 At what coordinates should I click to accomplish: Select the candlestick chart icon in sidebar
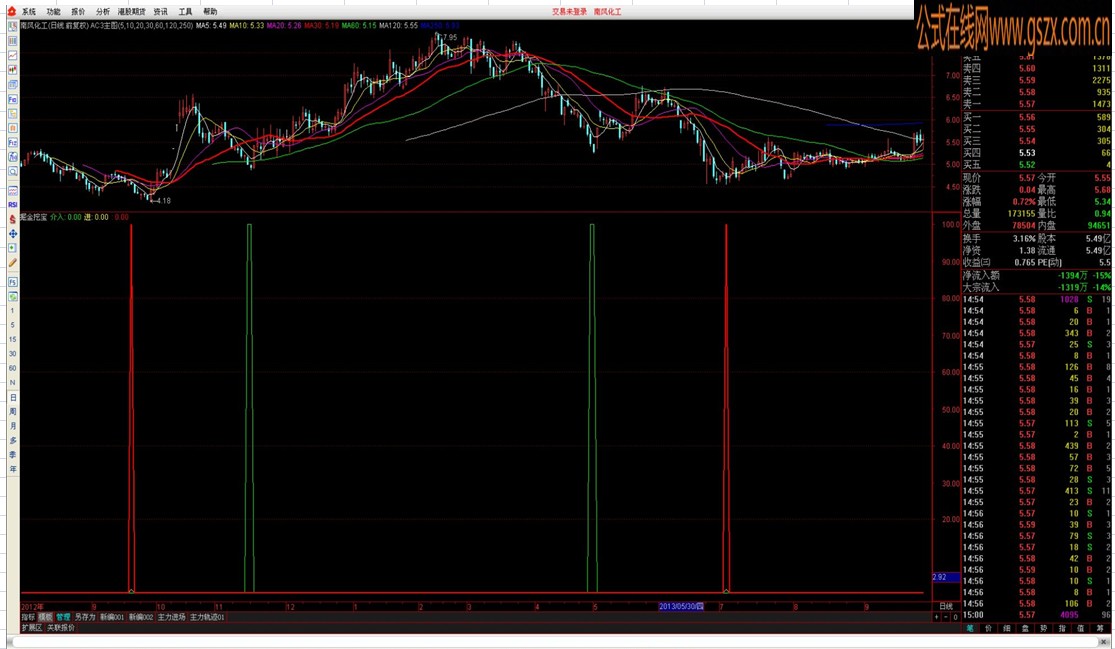[13, 70]
